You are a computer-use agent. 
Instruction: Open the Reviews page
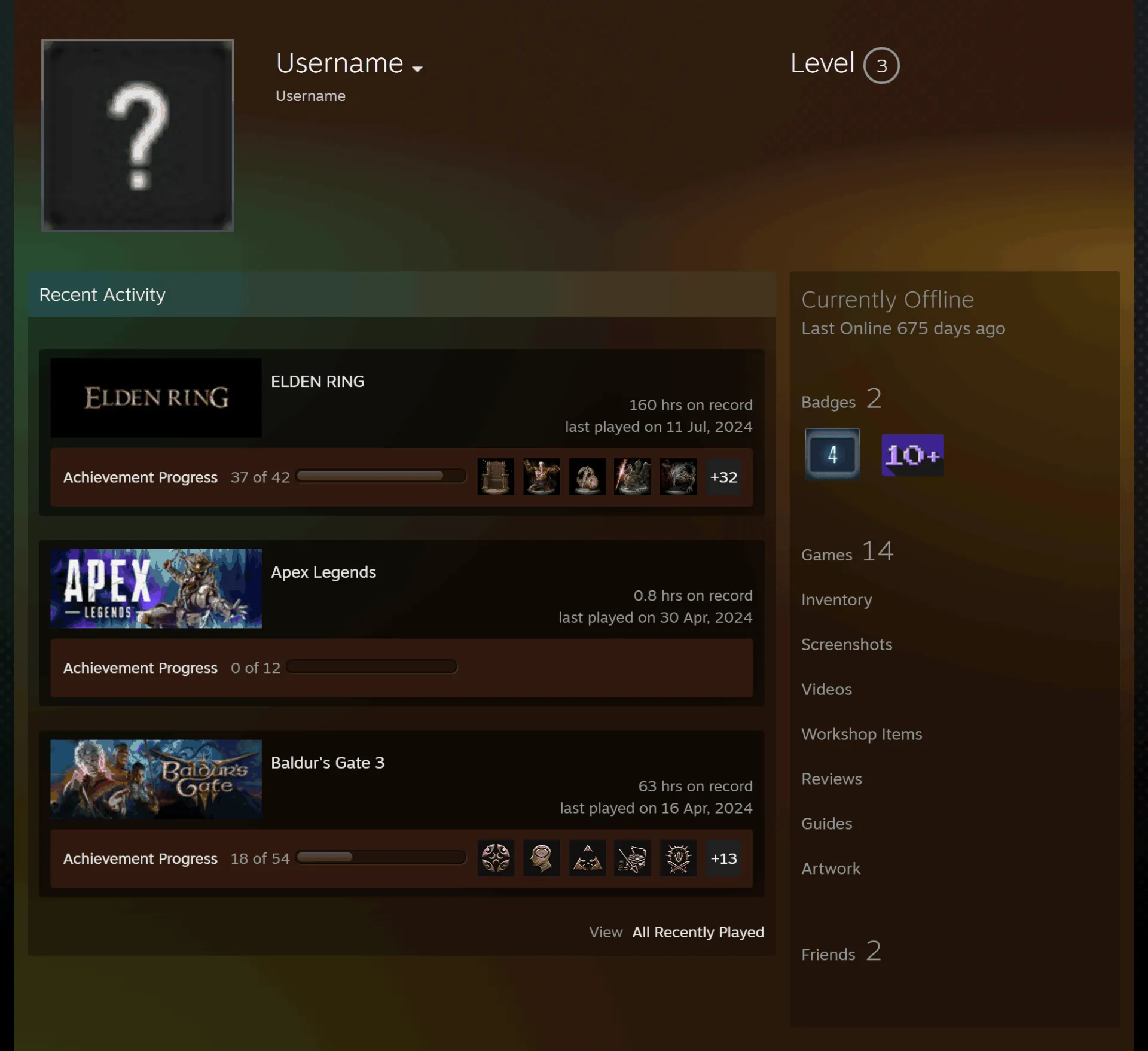(x=832, y=779)
